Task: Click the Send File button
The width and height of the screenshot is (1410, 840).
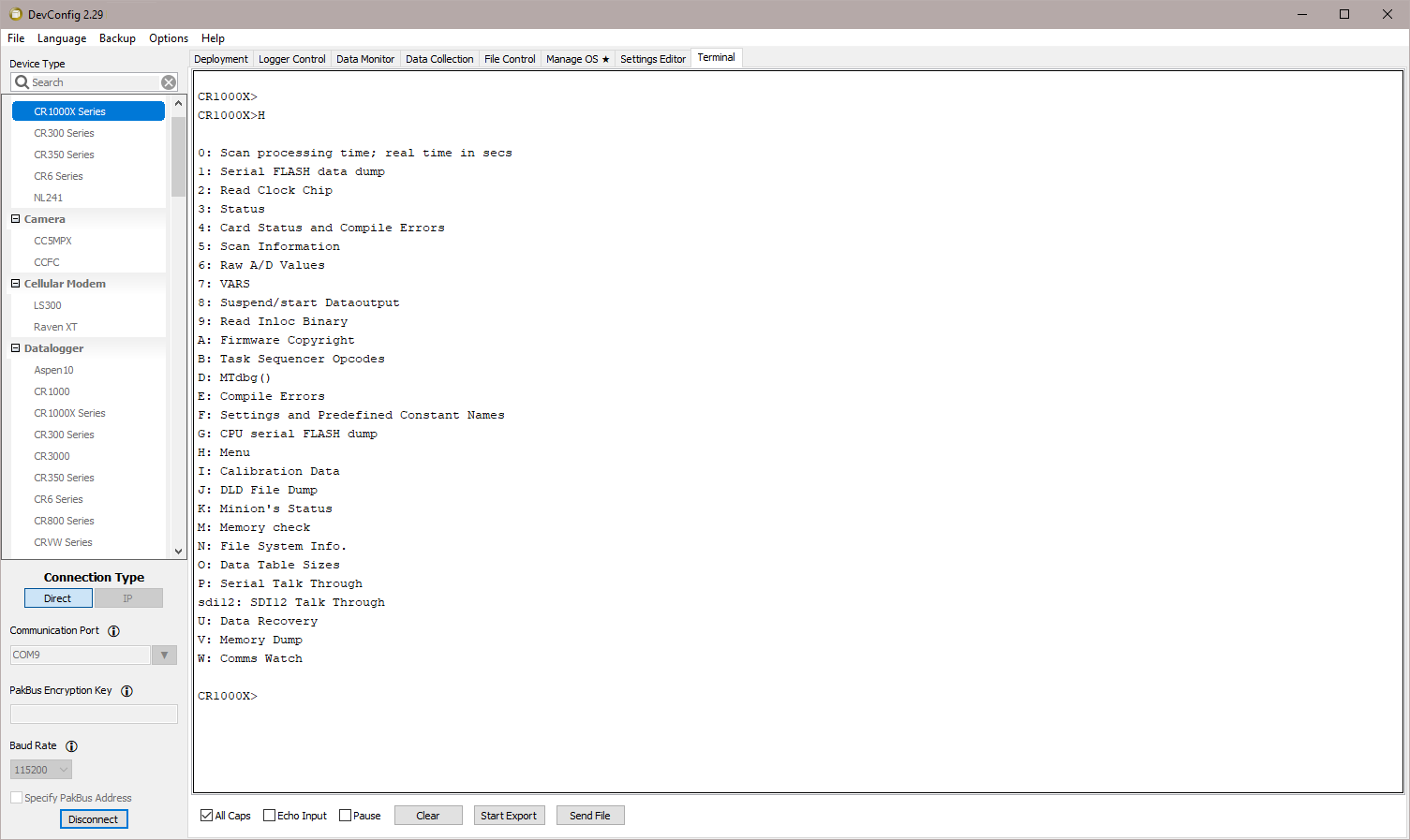Action: coord(590,816)
